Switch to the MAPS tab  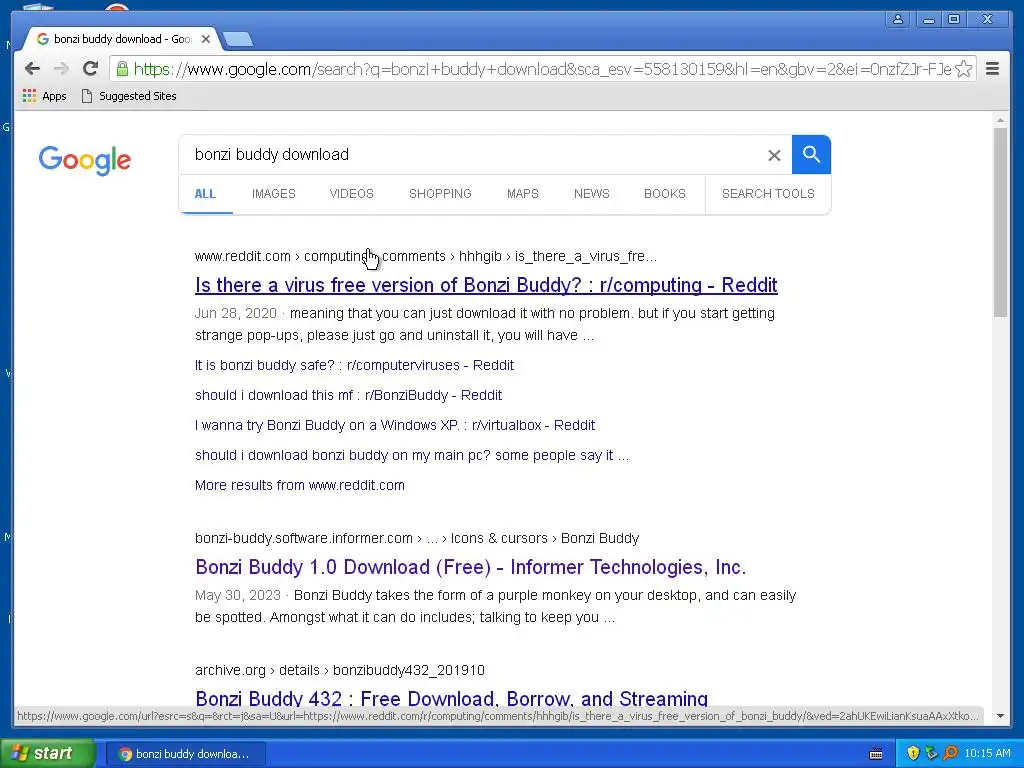tap(522, 194)
